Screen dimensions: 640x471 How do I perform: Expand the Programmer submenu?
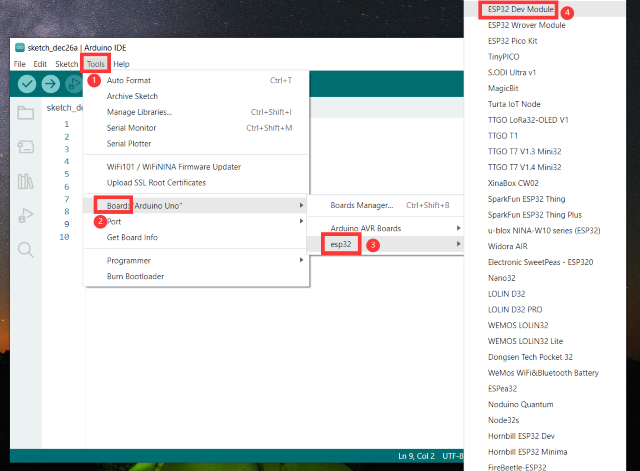[x=196, y=260]
